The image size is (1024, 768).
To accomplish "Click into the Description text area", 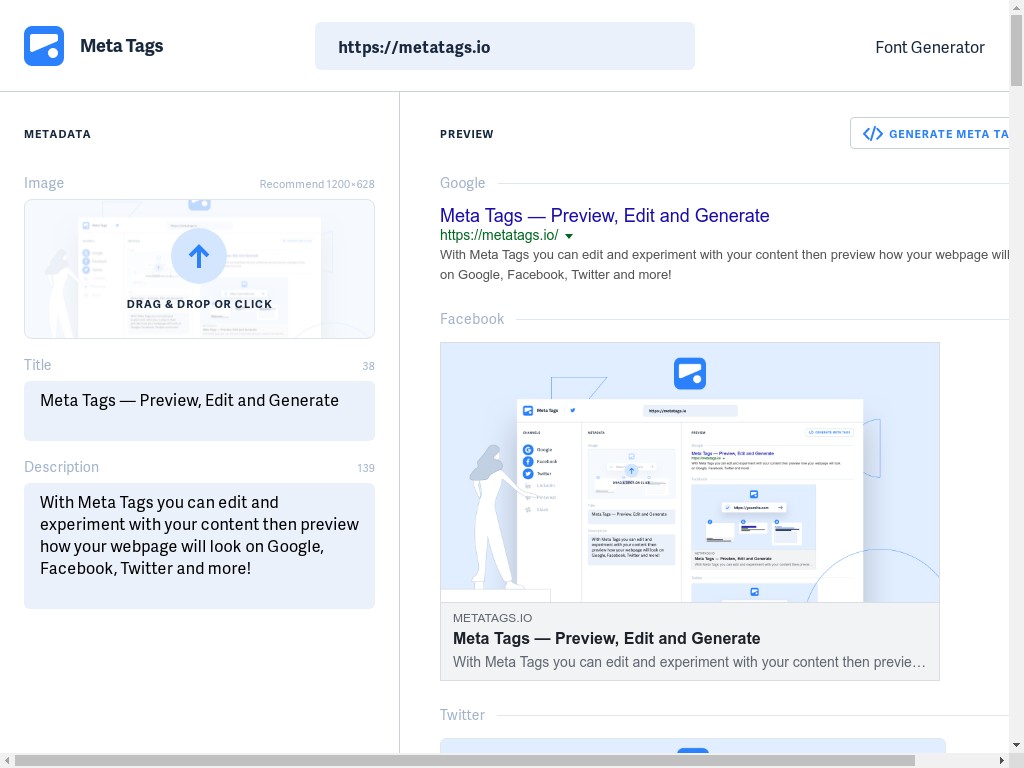I will point(199,545).
